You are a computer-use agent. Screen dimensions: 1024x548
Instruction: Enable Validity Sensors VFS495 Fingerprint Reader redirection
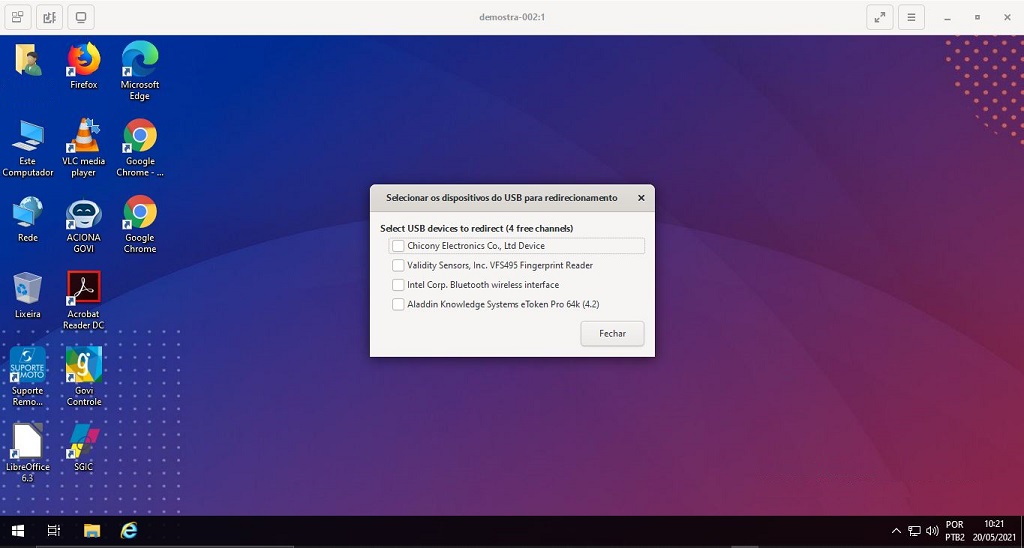(398, 266)
